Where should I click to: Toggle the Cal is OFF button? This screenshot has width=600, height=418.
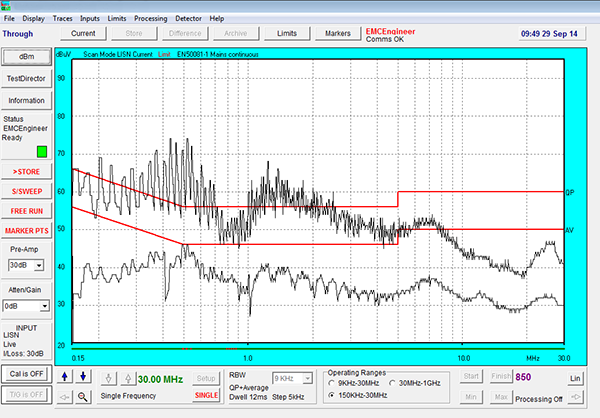(x=27, y=373)
